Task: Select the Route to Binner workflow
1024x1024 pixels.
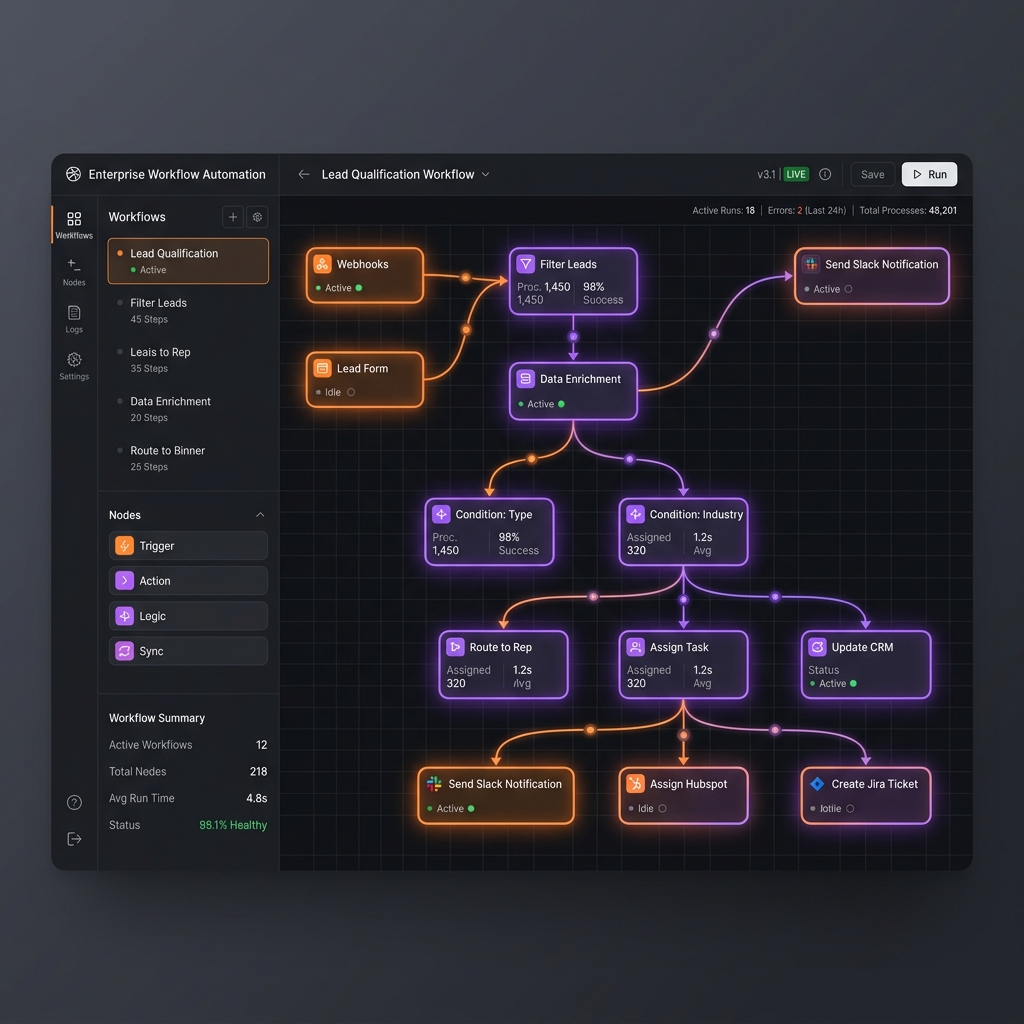Action: pos(188,458)
